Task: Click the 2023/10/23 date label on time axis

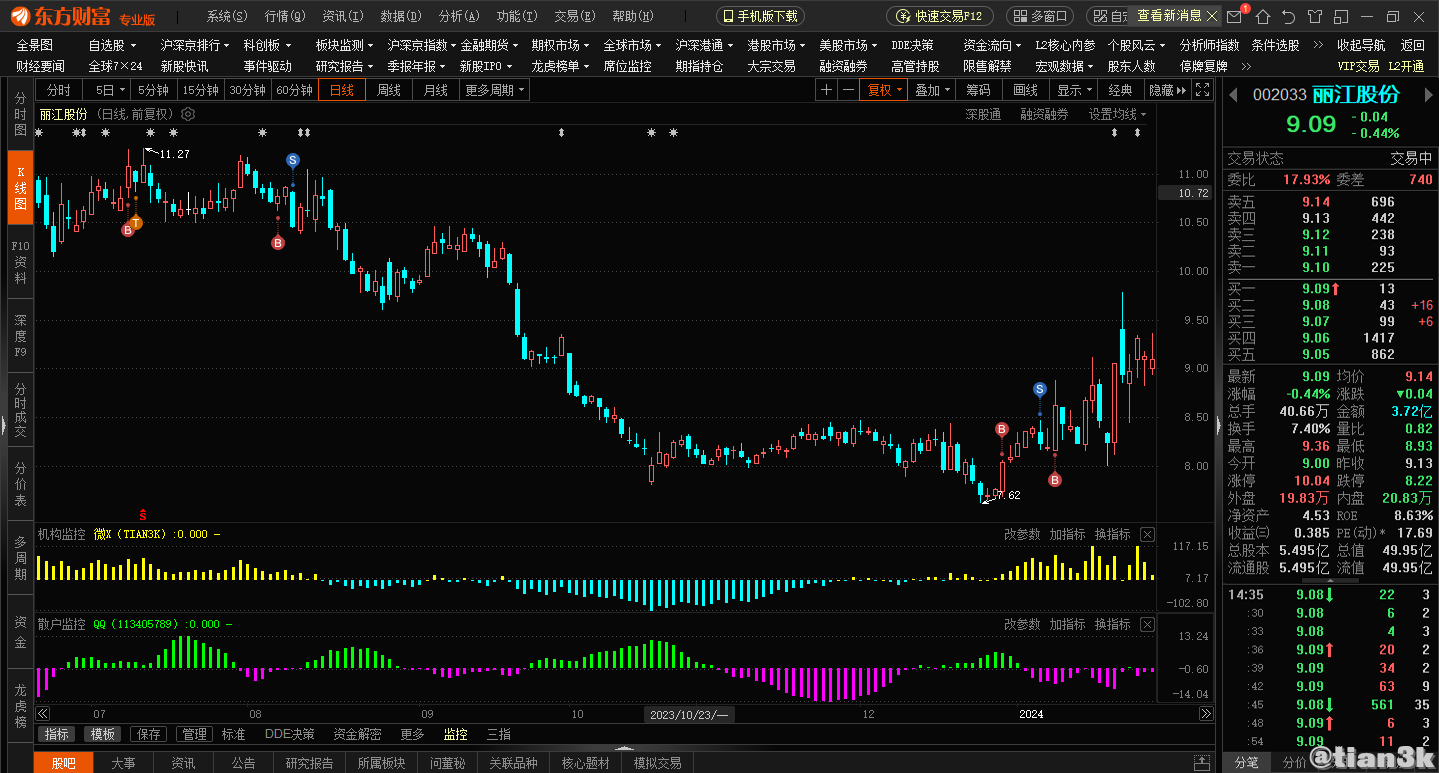Action: coord(688,714)
